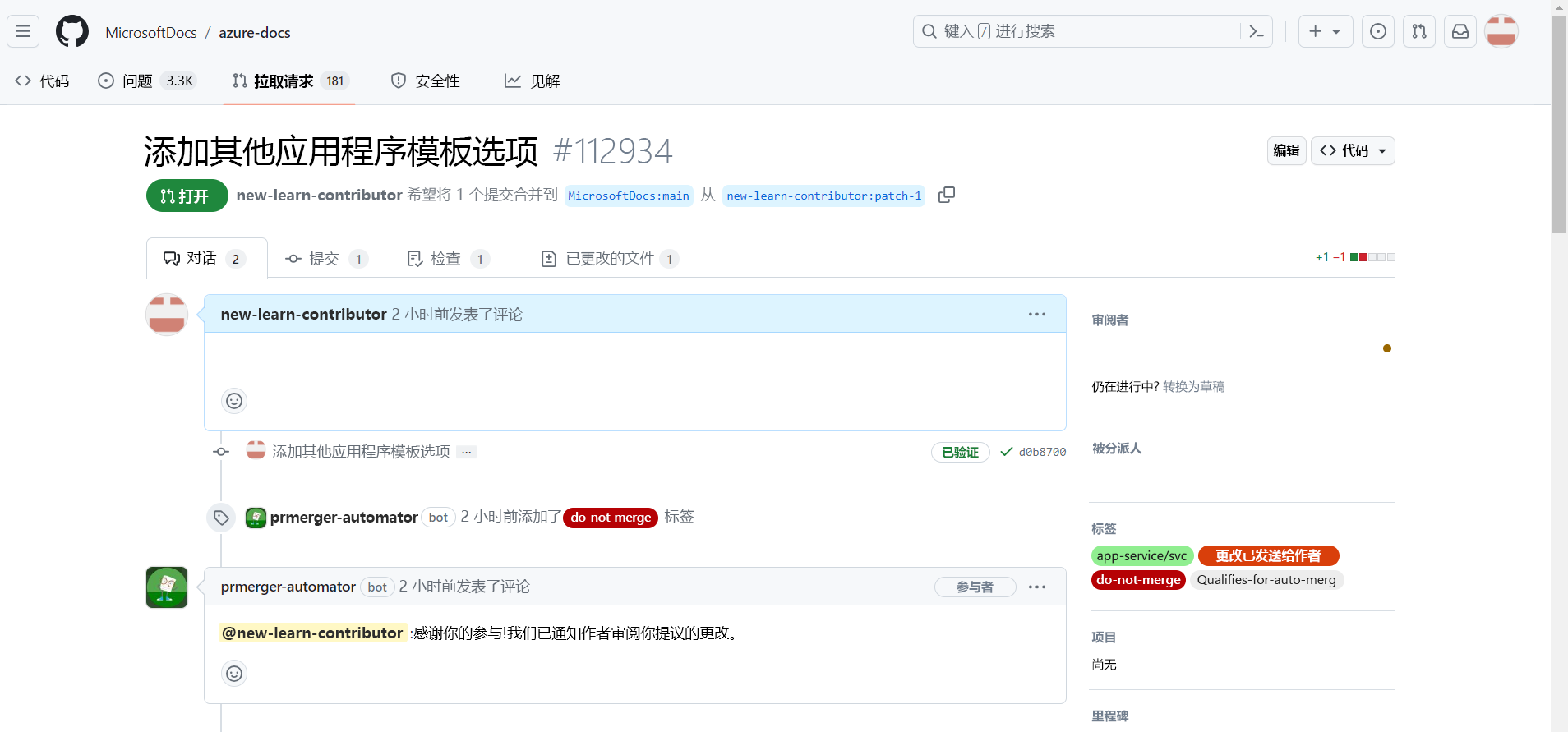Copy the branch name patch-1
This screenshot has height=732, width=1568.
tap(947, 195)
